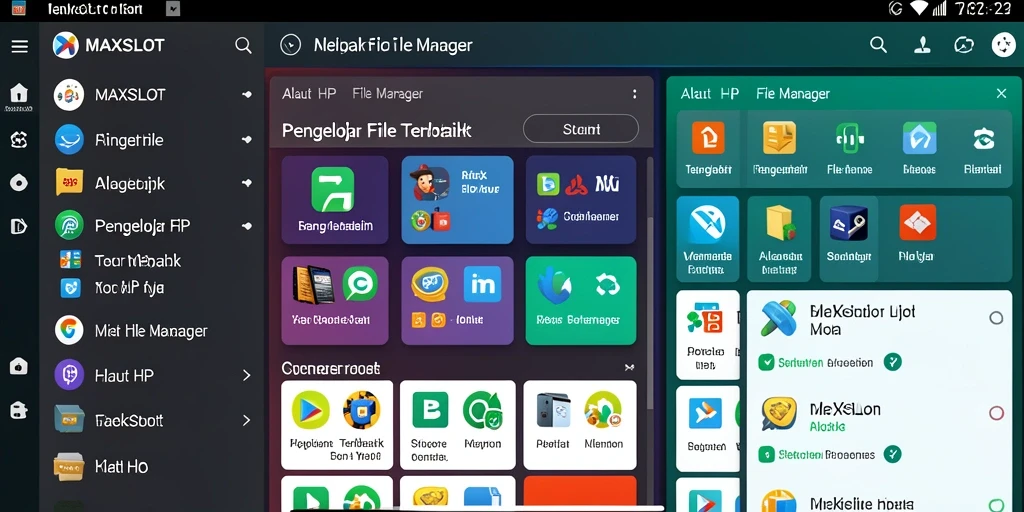Viewport: 1024px width, 512px height.
Task: Click the refresh chat icon in top toolbar
Action: pyautogui.click(x=964, y=44)
